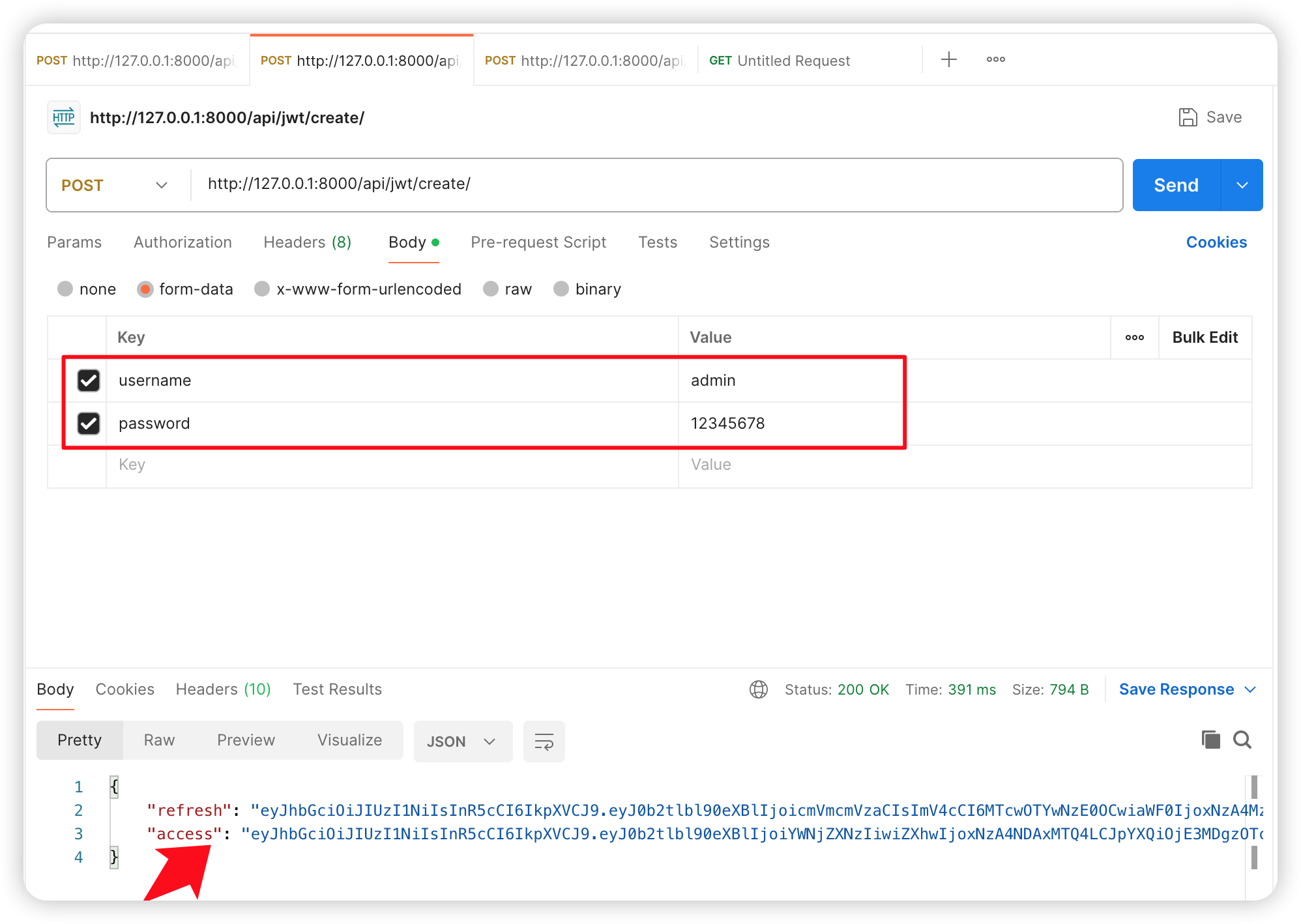Click the password key cell
Image resolution: width=1301 pixels, height=924 pixels.
(392, 424)
